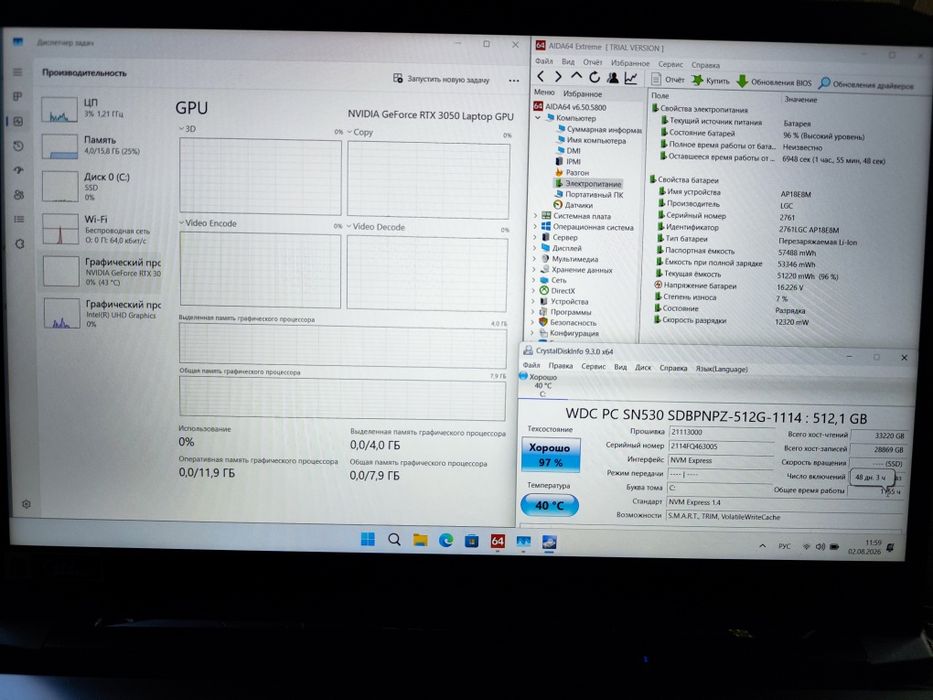
Task: Click Обновления BIOS in AIDA64 toolbar
Action: (774, 82)
